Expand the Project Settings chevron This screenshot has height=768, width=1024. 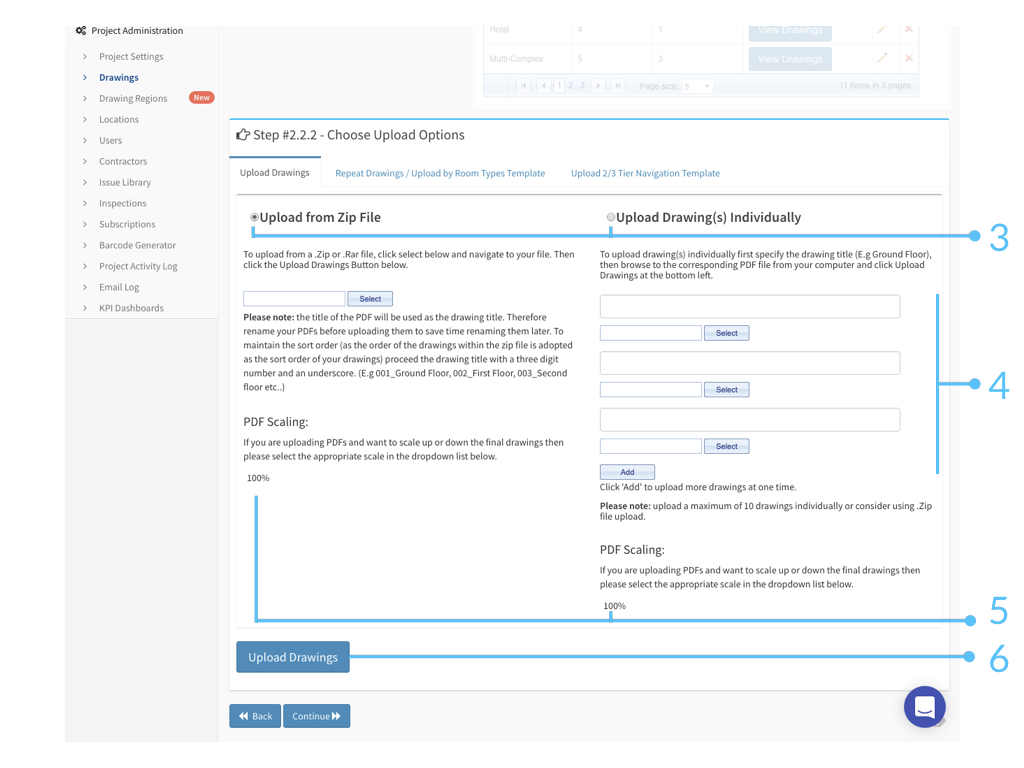(x=85, y=57)
